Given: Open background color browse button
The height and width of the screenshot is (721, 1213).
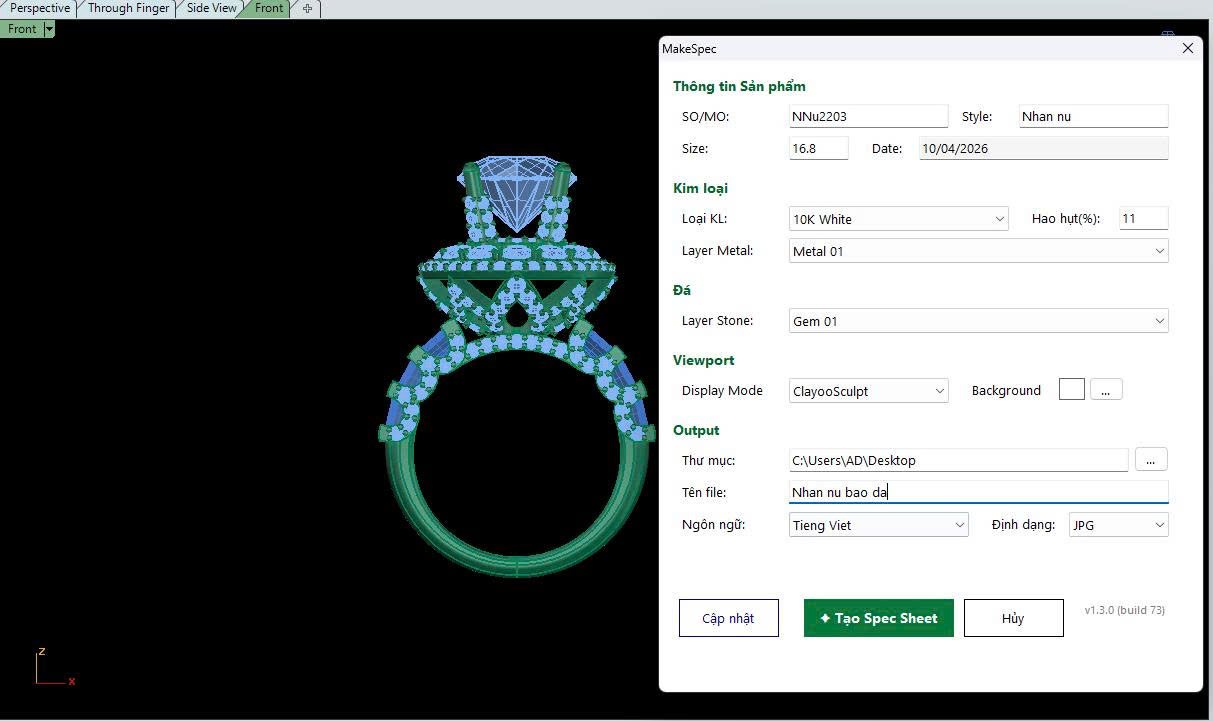Looking at the screenshot, I should tap(1105, 391).
